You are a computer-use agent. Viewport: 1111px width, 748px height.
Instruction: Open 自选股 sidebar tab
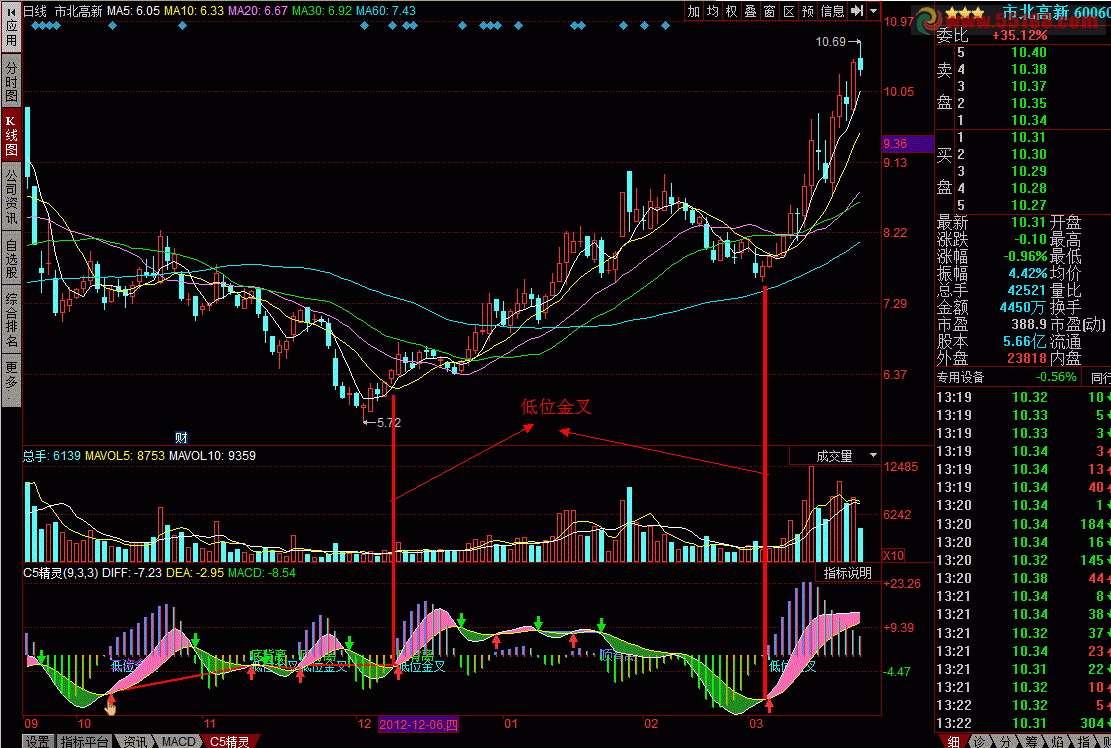click(11, 258)
